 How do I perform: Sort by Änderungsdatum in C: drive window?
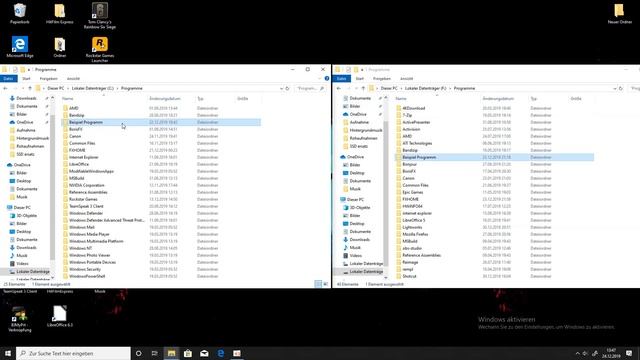[165, 99]
